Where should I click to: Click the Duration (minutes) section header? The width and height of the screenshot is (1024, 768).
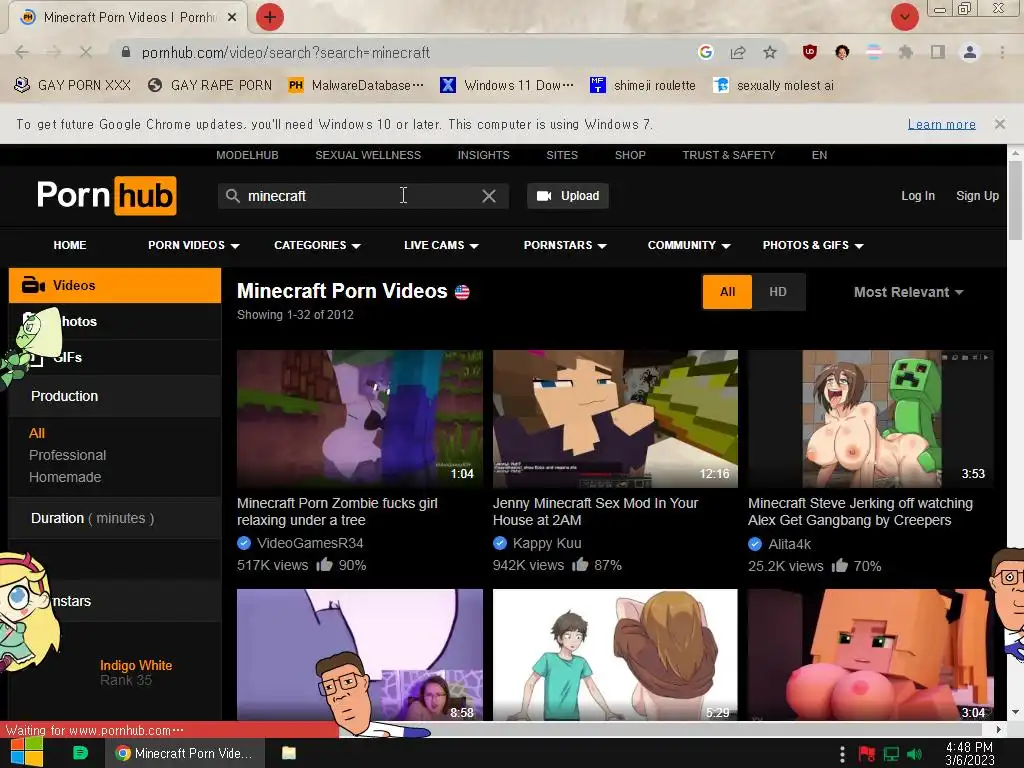[x=115, y=518]
